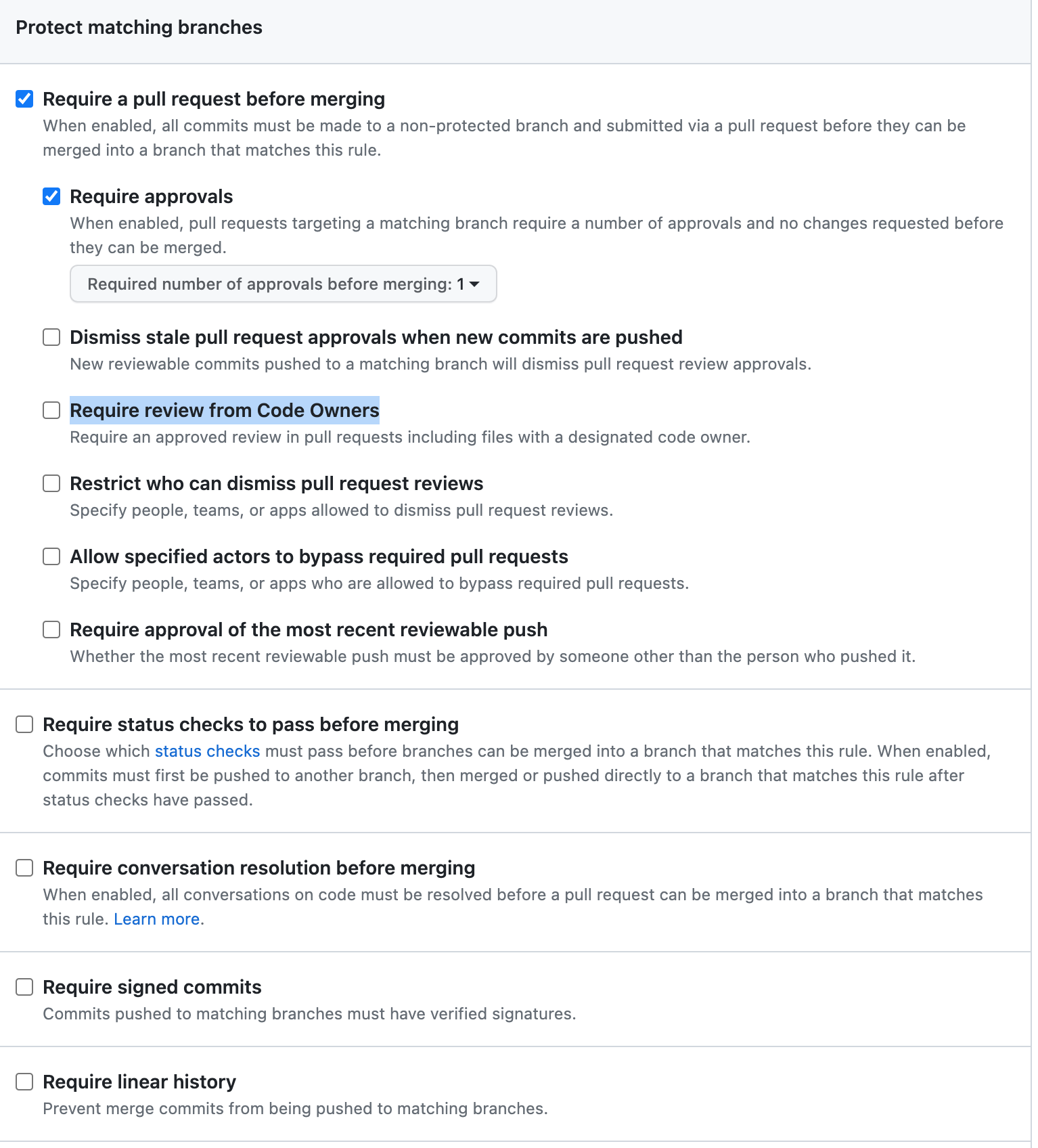The width and height of the screenshot is (1038, 1148).
Task: Enable "Require linear history"
Action: 24,1082
